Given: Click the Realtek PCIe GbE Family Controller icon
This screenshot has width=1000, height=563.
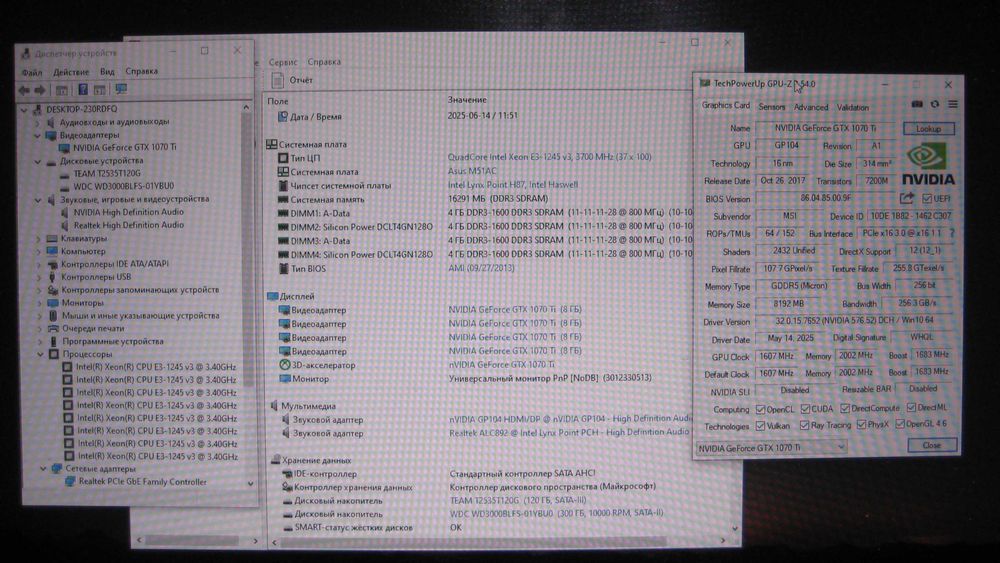Looking at the screenshot, I should pyautogui.click(x=70, y=482).
